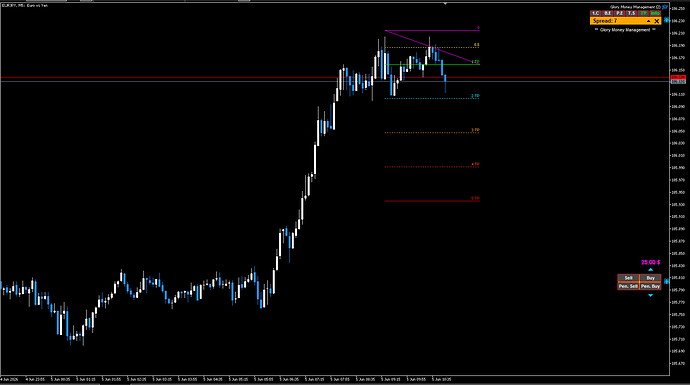
Task: Select the magenta horizontal 0 level line
Action: 433,30
